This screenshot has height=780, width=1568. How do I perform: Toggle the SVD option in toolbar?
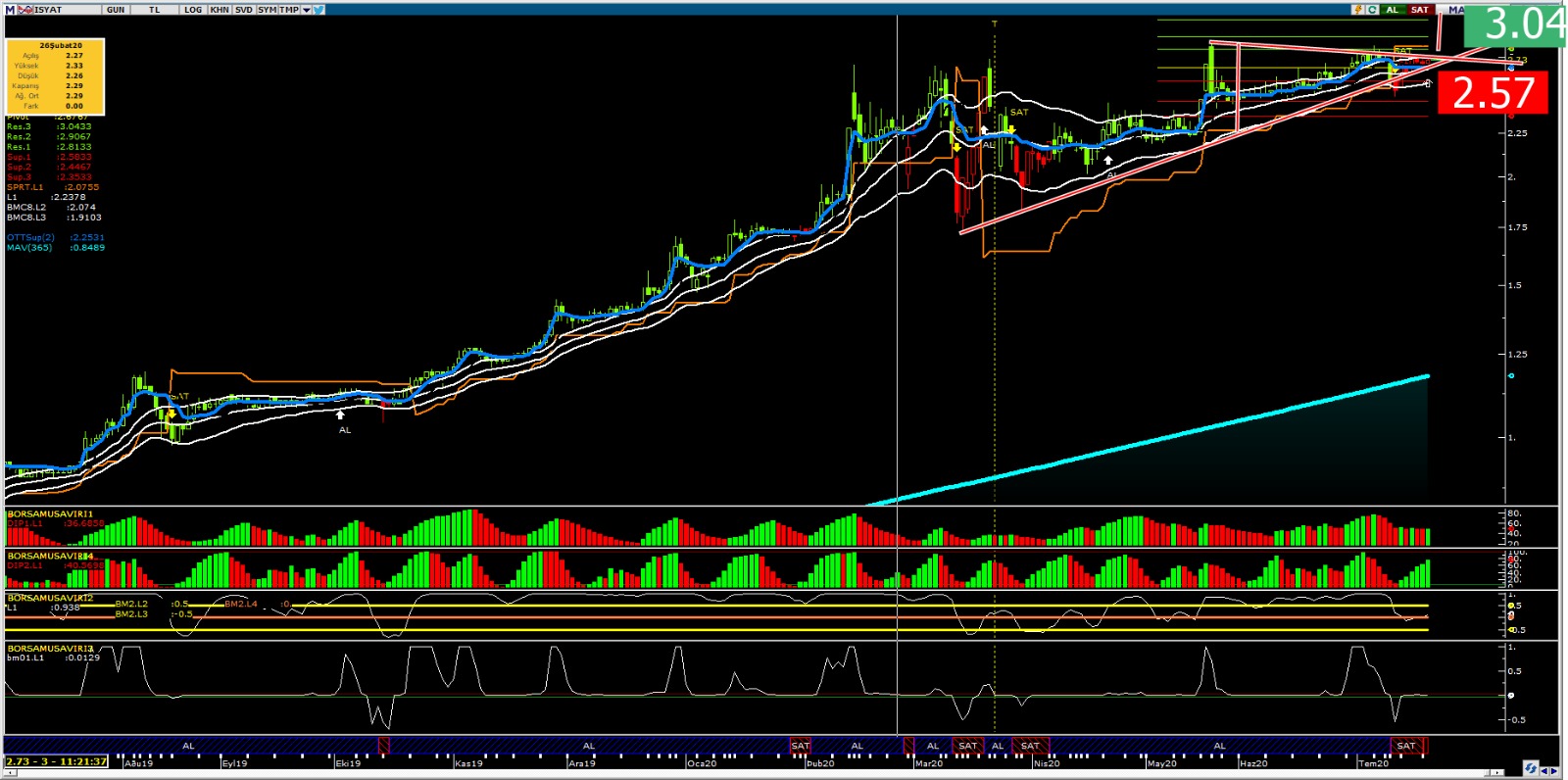[x=244, y=10]
